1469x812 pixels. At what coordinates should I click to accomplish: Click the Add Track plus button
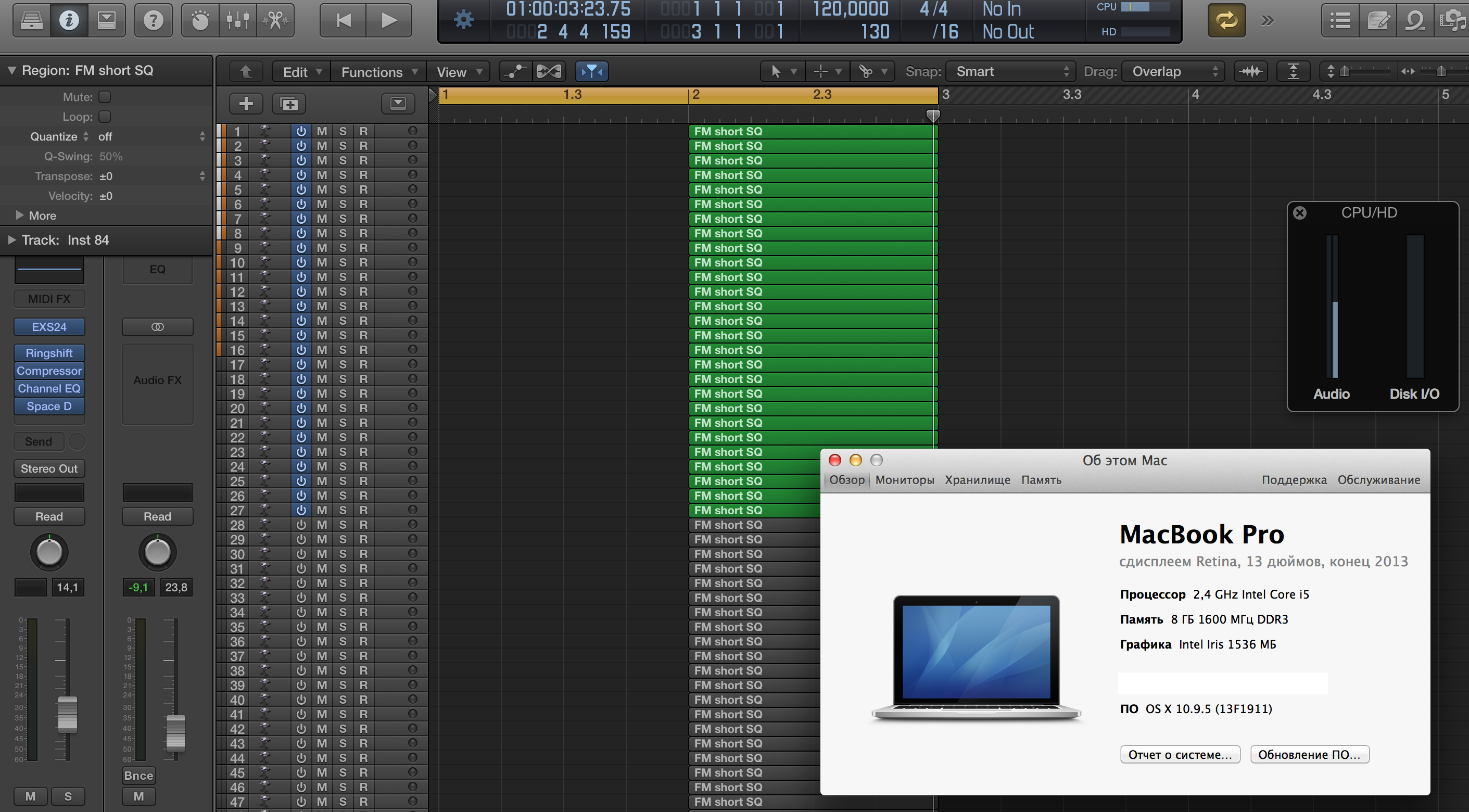246,104
